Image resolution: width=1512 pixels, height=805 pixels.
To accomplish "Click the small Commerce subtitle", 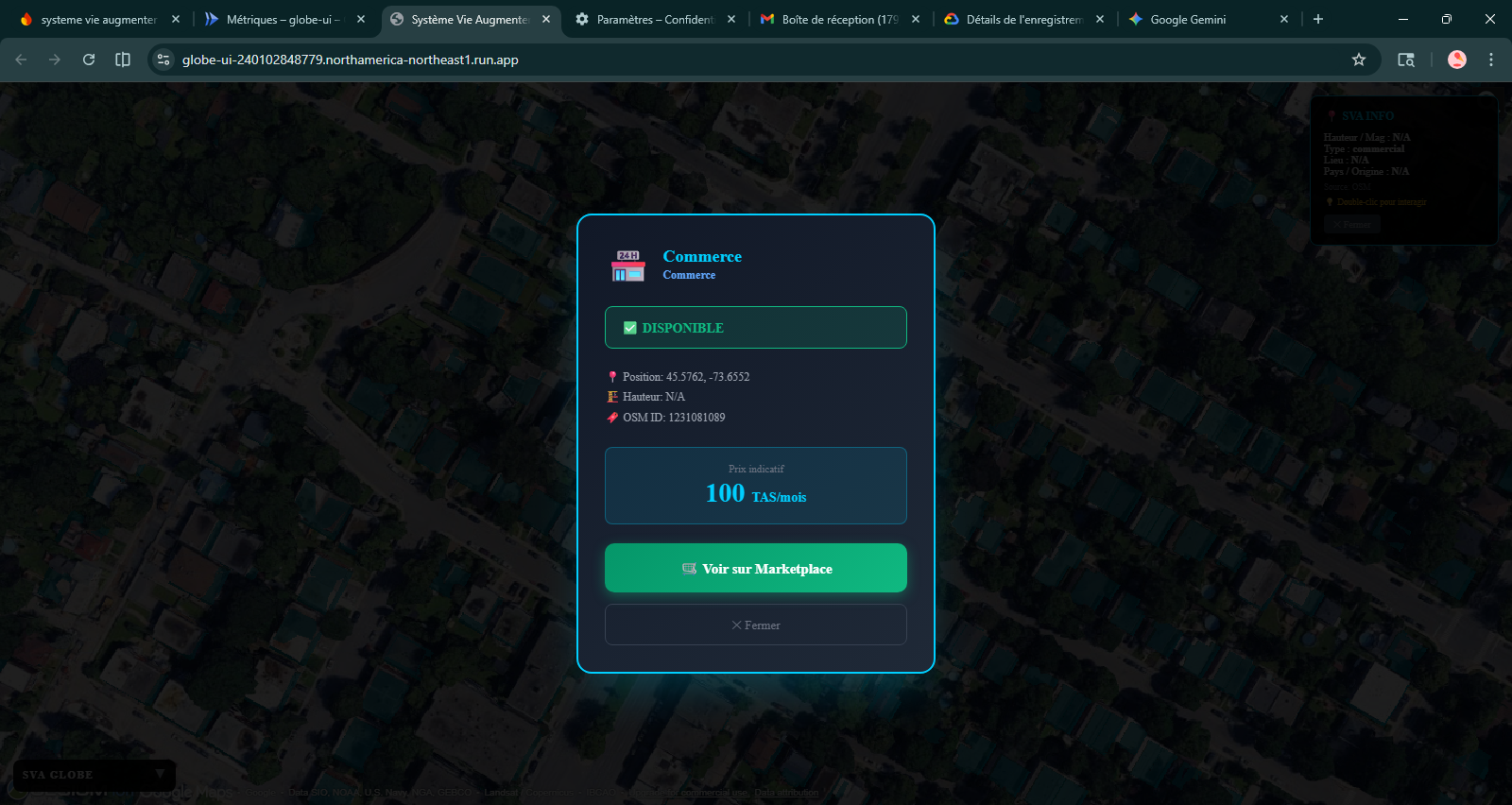I will pyautogui.click(x=689, y=275).
